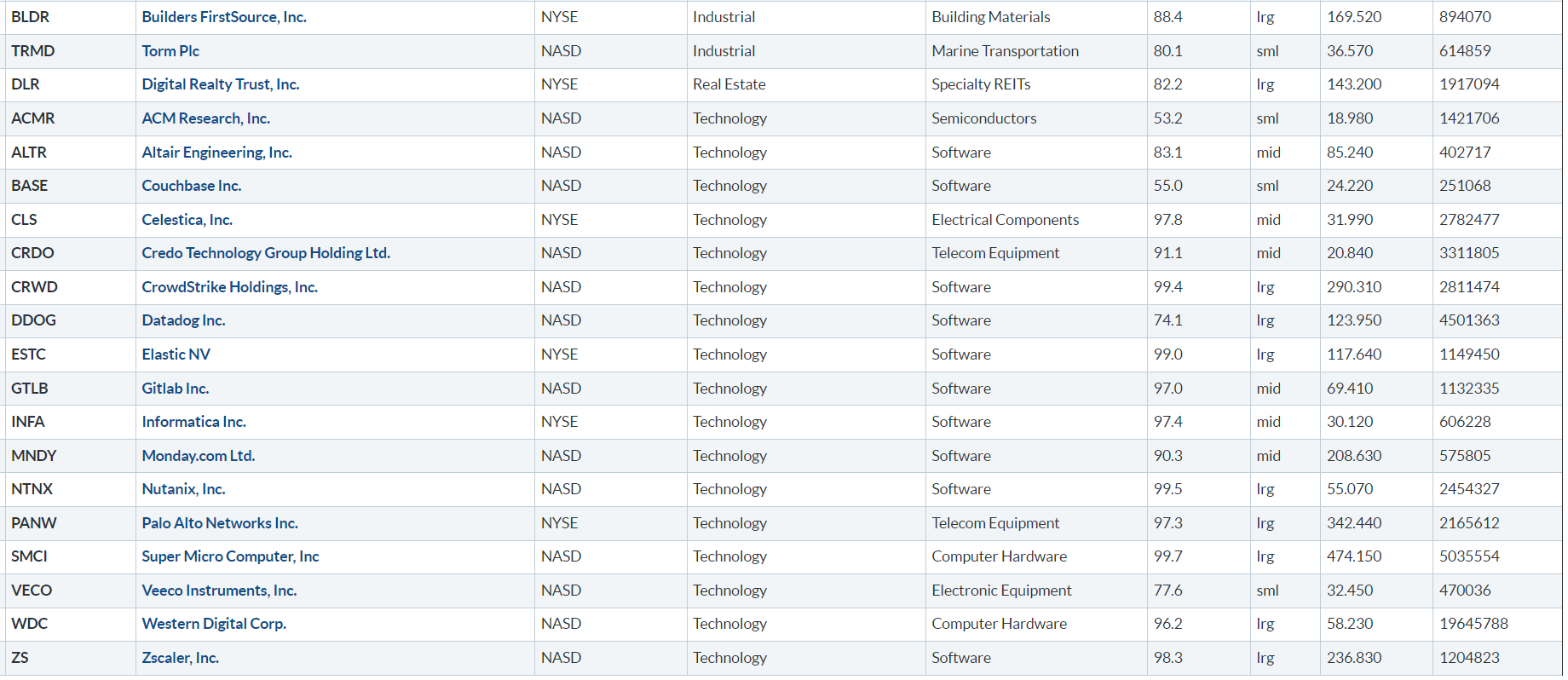Open the Gitlab Inc. company link
Viewport: 1568px width, 680px height.
176,389
